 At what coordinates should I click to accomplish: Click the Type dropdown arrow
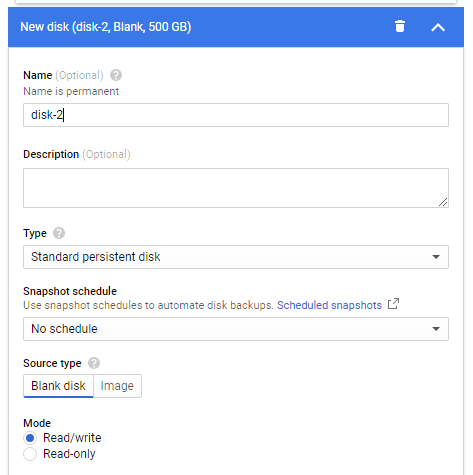tap(436, 257)
